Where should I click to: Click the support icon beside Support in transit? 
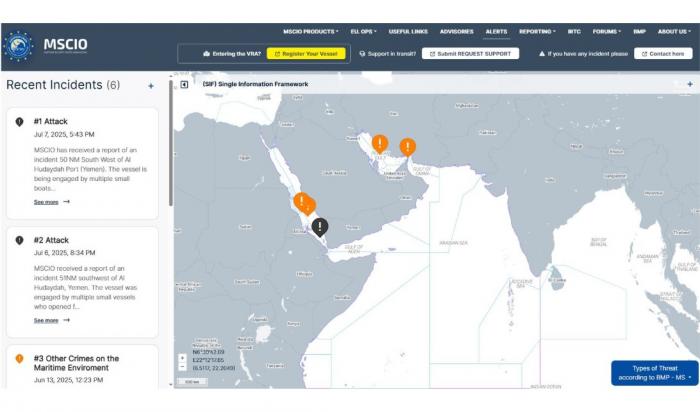[x=362, y=54]
